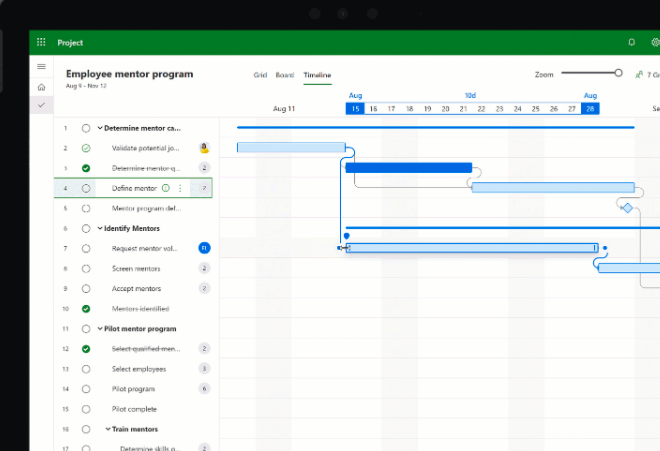Select Define mentor Gantt bar
The width and height of the screenshot is (660, 451).
tap(553, 187)
